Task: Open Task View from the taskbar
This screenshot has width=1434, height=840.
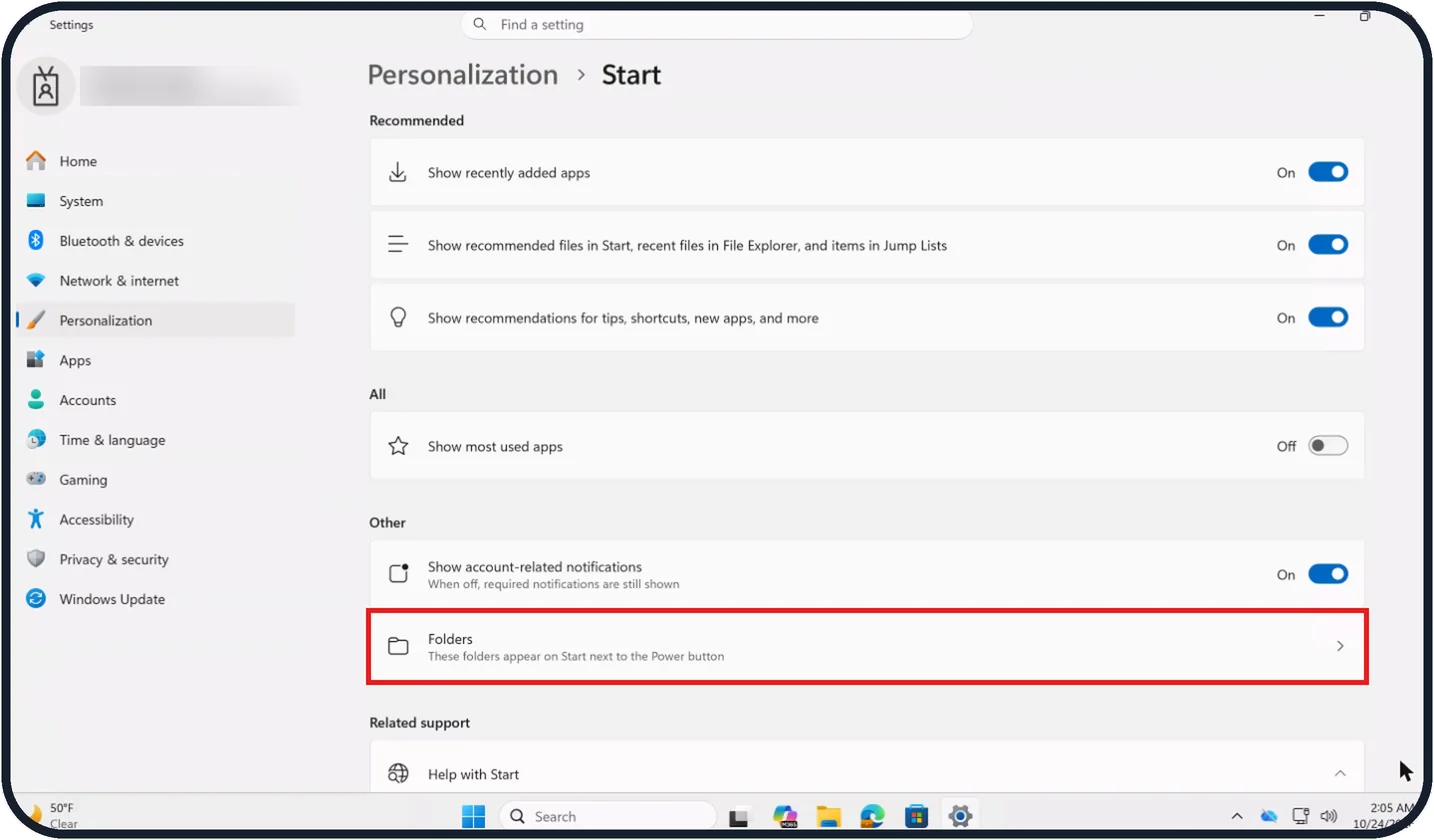Action: tap(739, 817)
